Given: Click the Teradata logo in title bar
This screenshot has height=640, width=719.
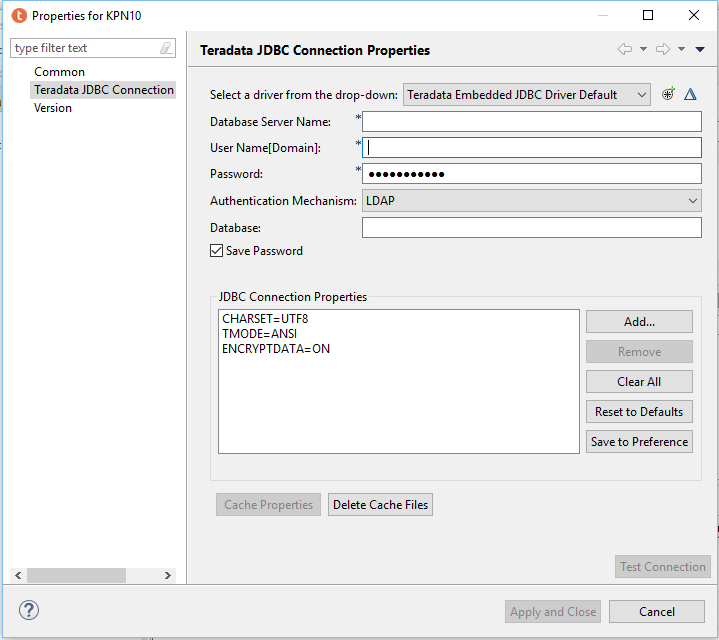Looking at the screenshot, I should (x=19, y=16).
